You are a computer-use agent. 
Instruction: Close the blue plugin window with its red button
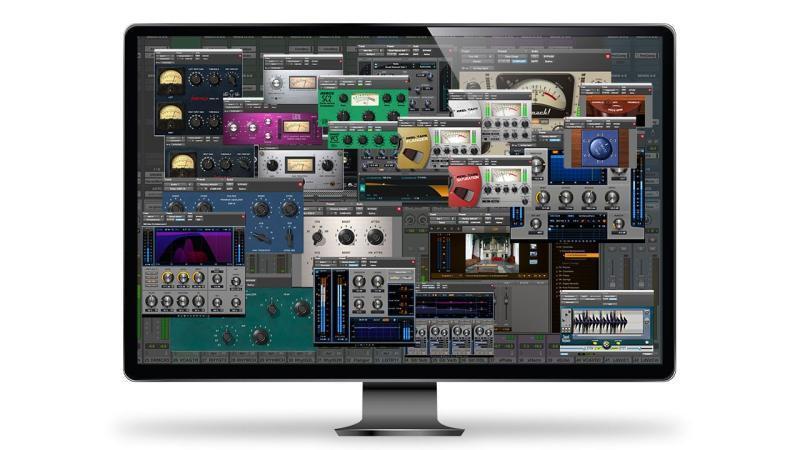click(301, 184)
